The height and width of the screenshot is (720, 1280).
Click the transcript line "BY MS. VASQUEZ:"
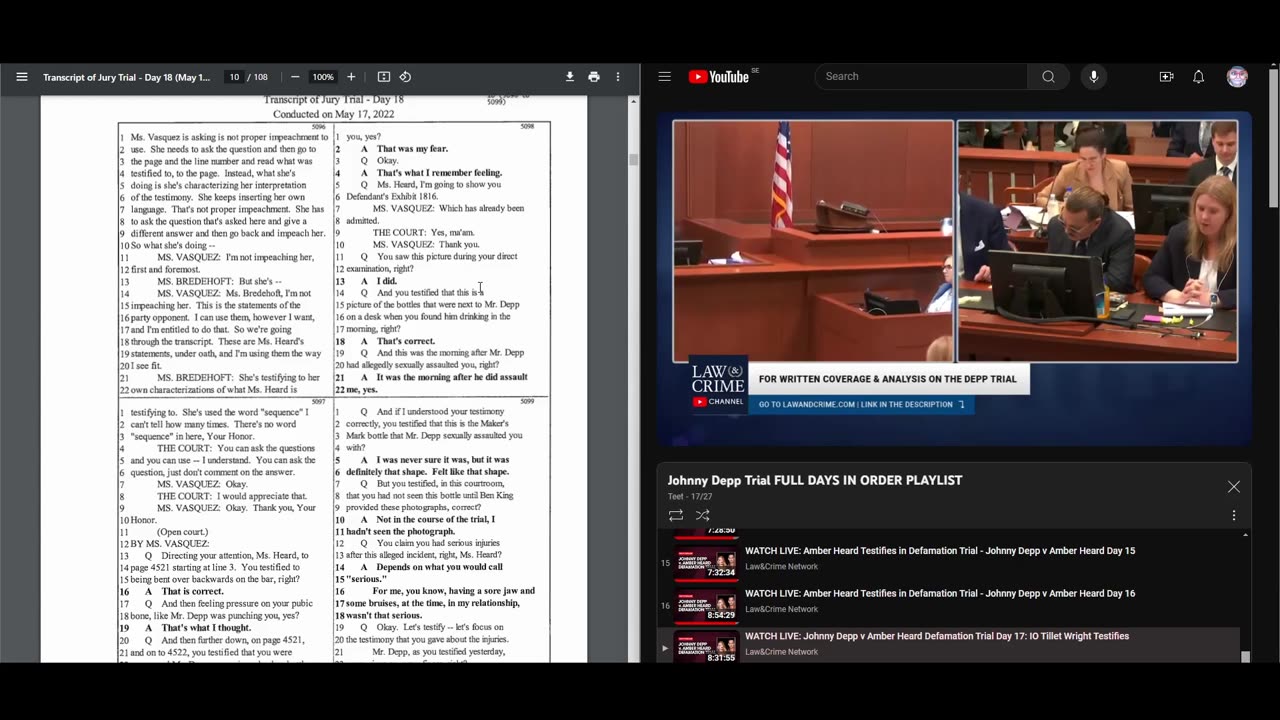170,544
